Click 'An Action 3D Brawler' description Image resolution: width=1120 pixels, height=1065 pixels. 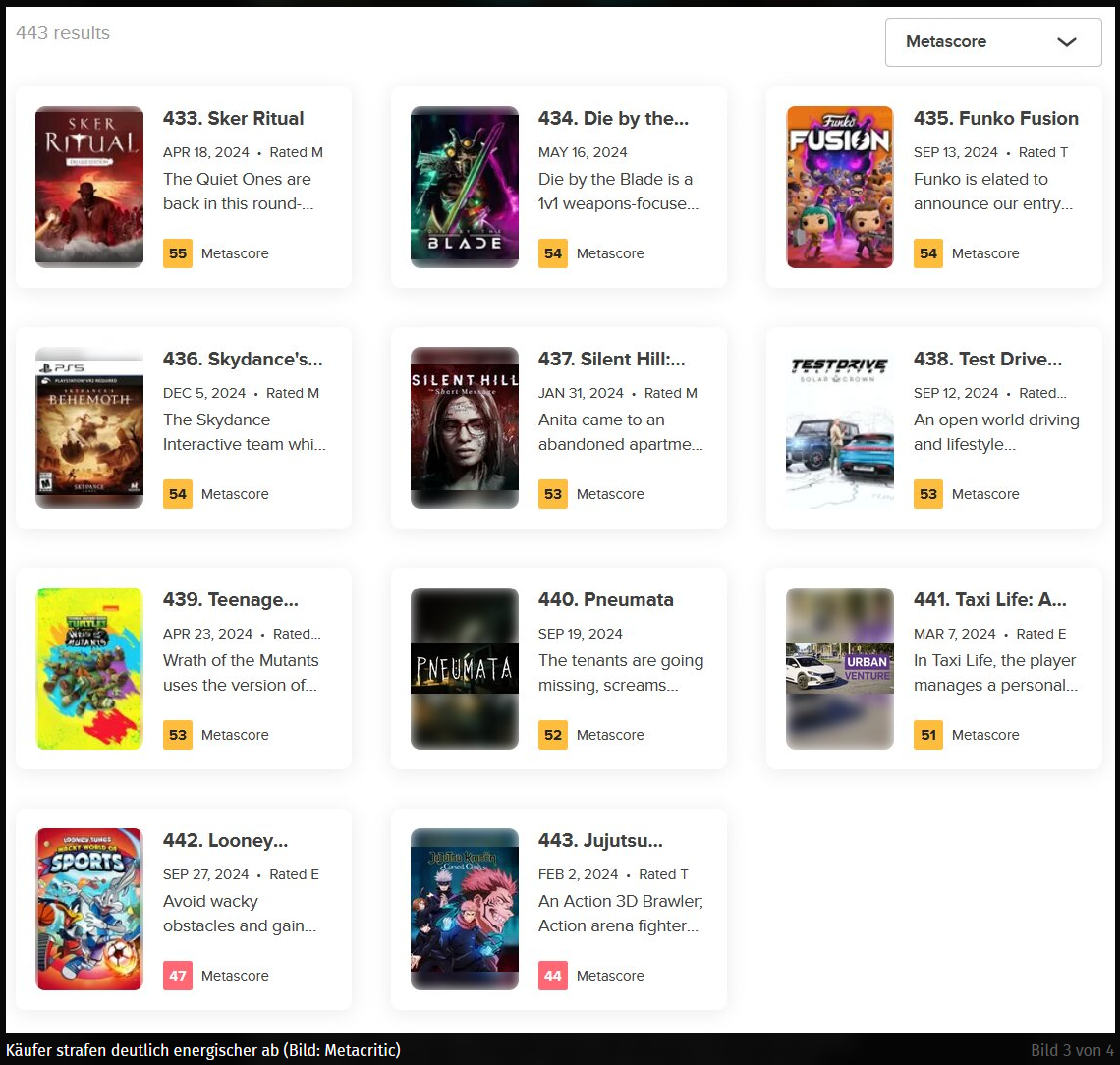point(621,914)
